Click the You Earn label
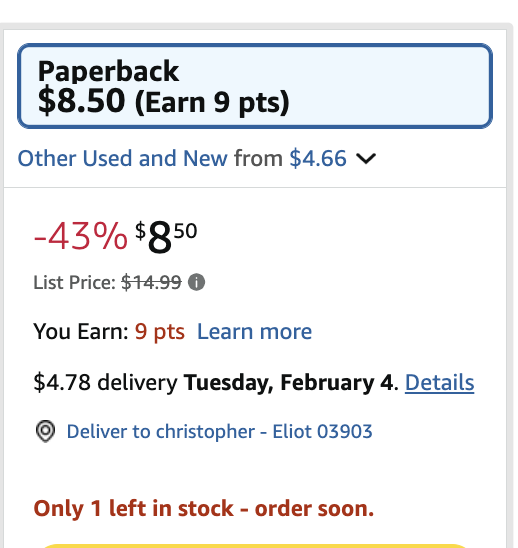 point(81,331)
